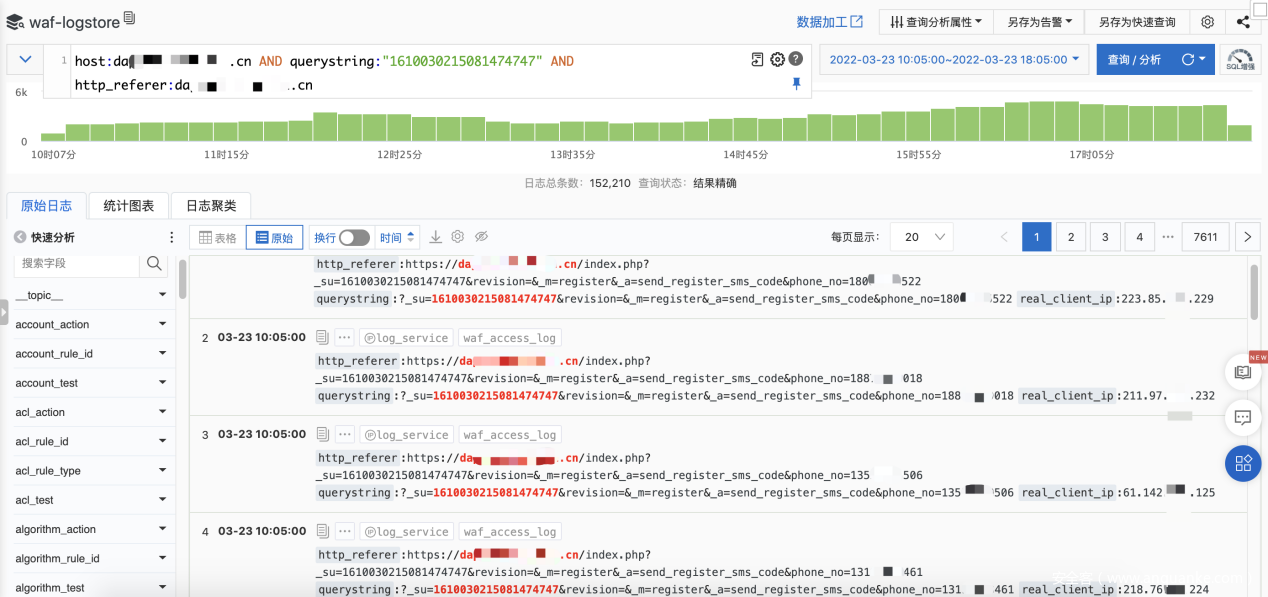The width and height of the screenshot is (1268, 597).
Task: Open the floating blue grid widget button
Action: click(1243, 463)
